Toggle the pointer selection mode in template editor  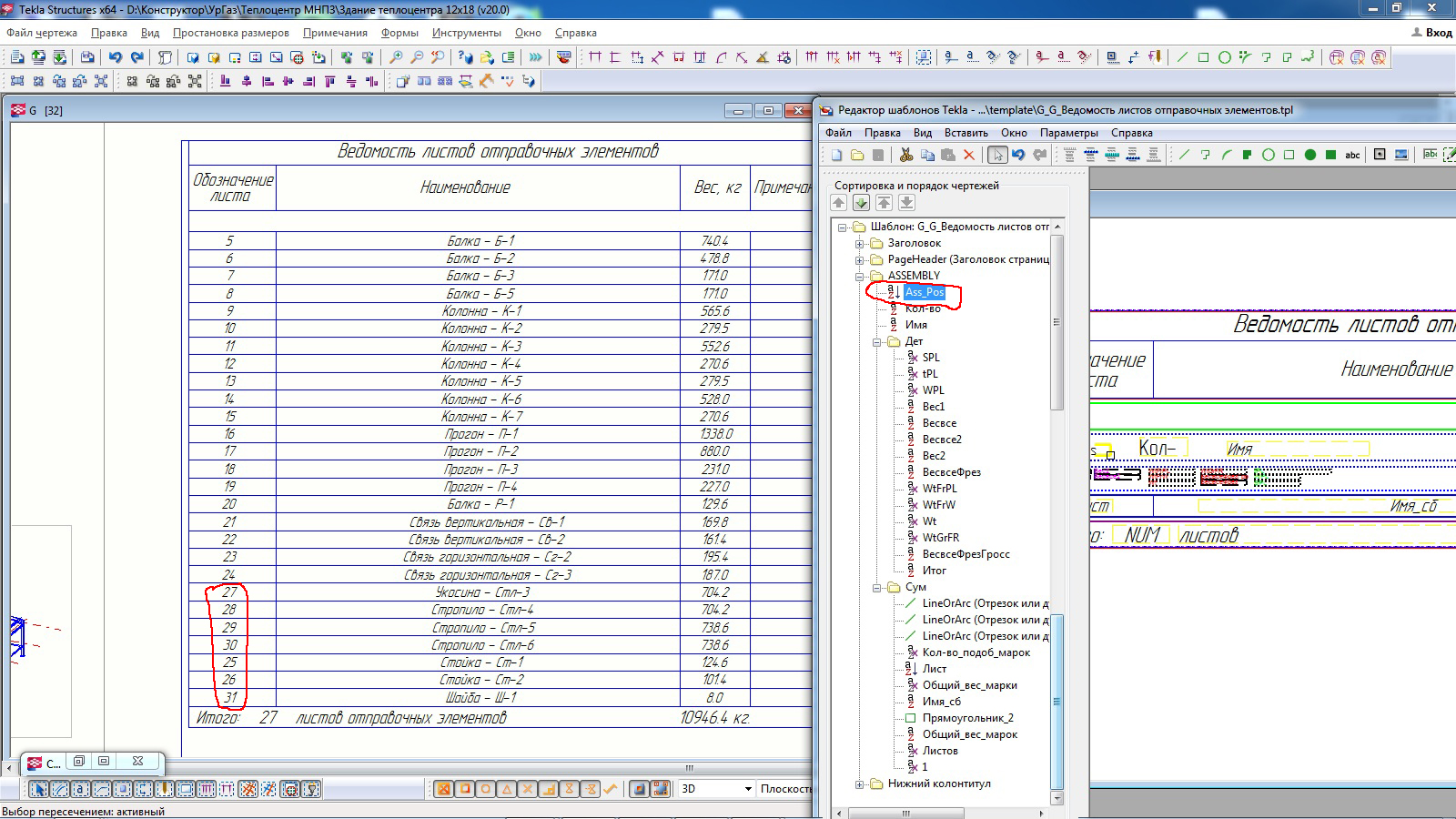[997, 155]
